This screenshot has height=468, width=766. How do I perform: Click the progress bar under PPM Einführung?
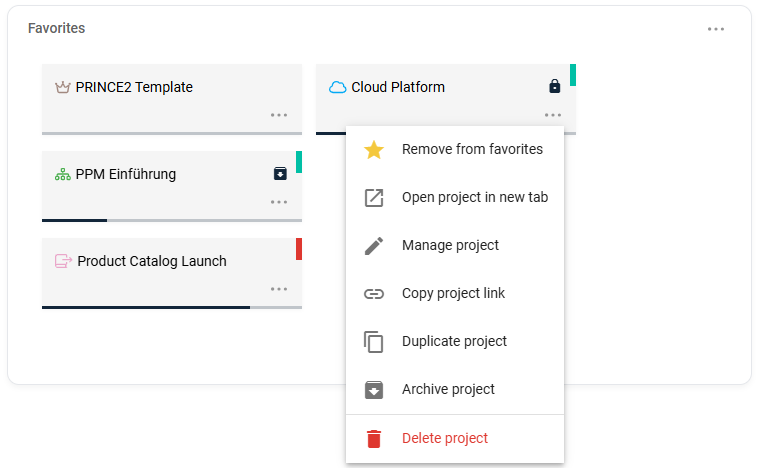[171, 220]
